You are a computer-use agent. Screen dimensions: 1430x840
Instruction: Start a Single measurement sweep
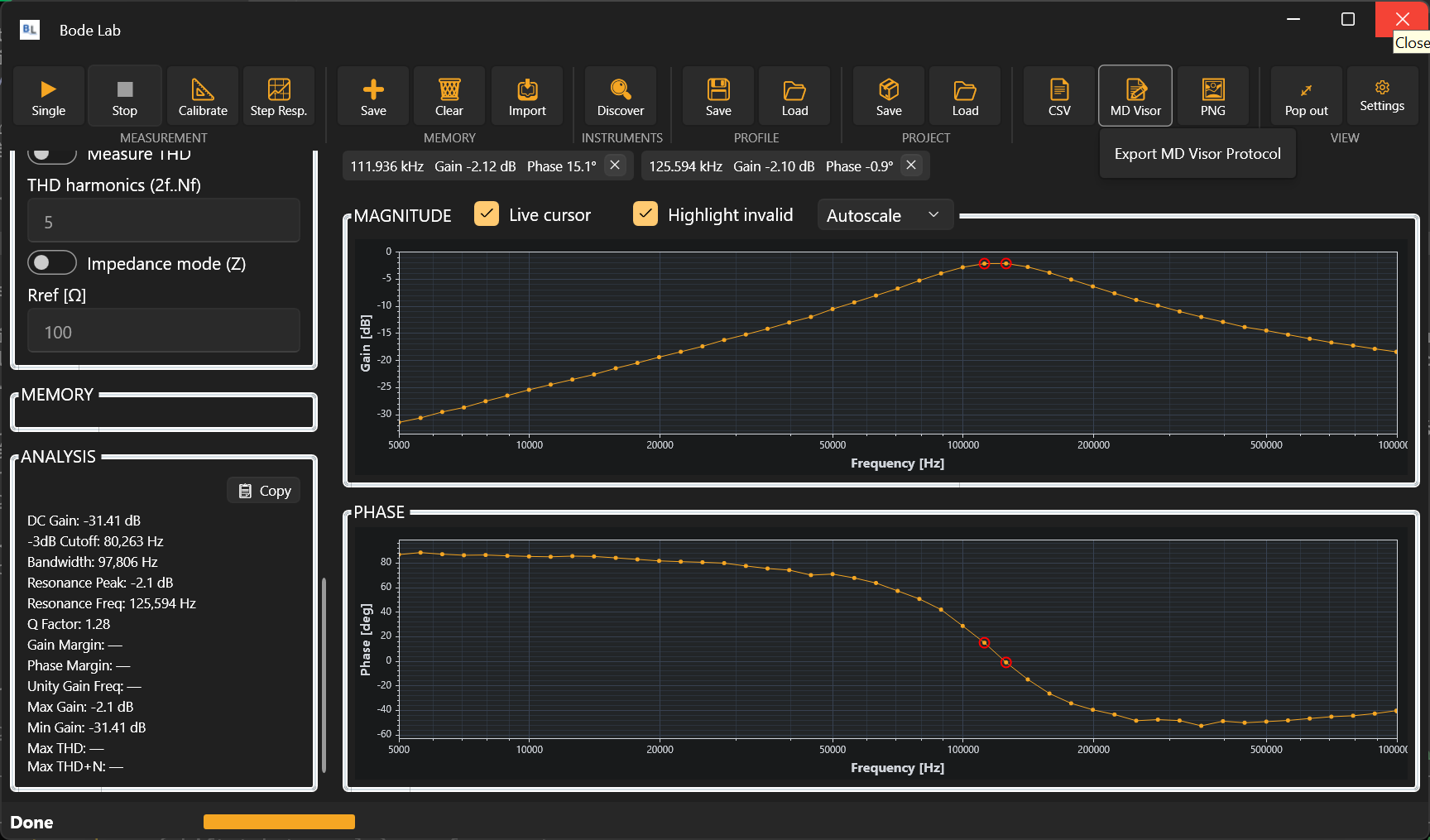(x=49, y=96)
